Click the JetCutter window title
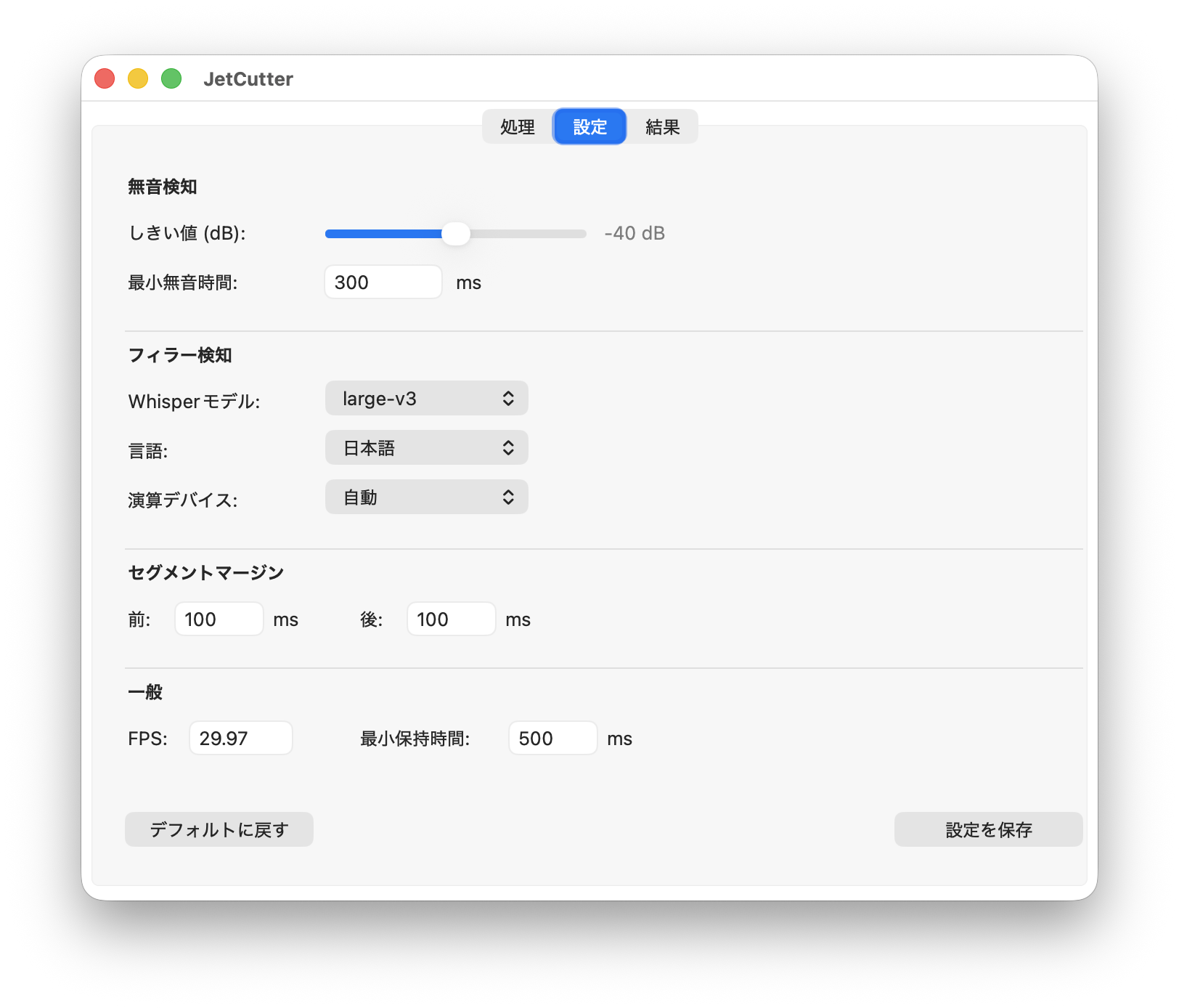The height and width of the screenshot is (1008, 1179). pyautogui.click(x=248, y=78)
